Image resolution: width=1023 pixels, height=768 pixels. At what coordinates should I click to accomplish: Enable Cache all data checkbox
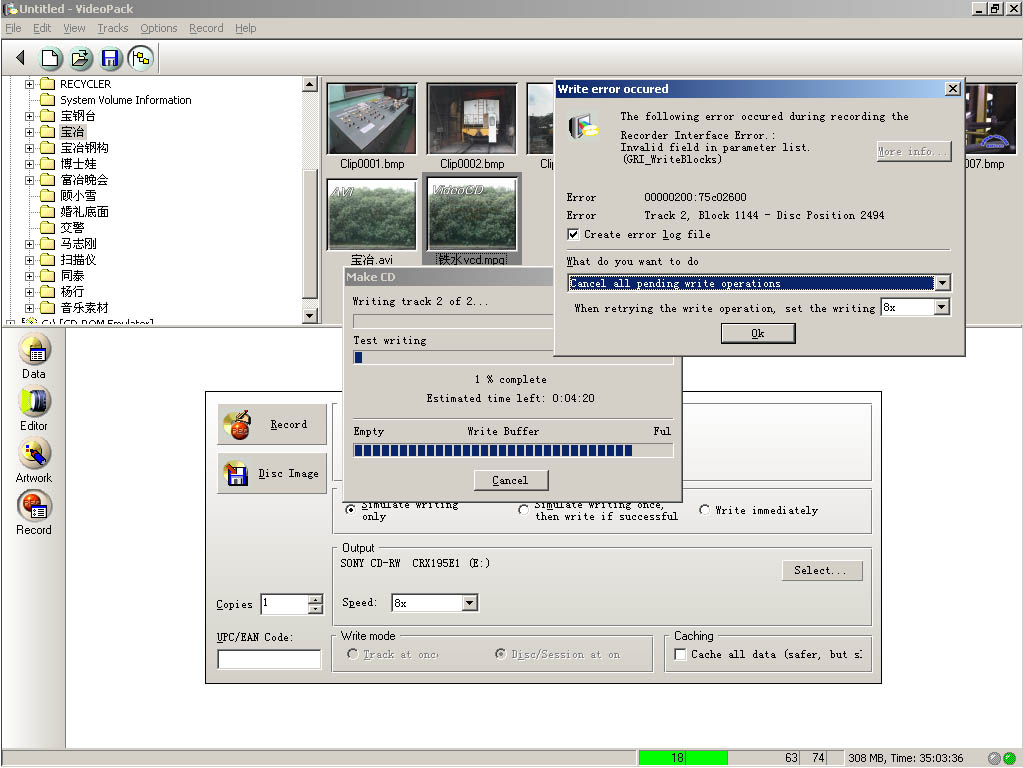tap(680, 654)
